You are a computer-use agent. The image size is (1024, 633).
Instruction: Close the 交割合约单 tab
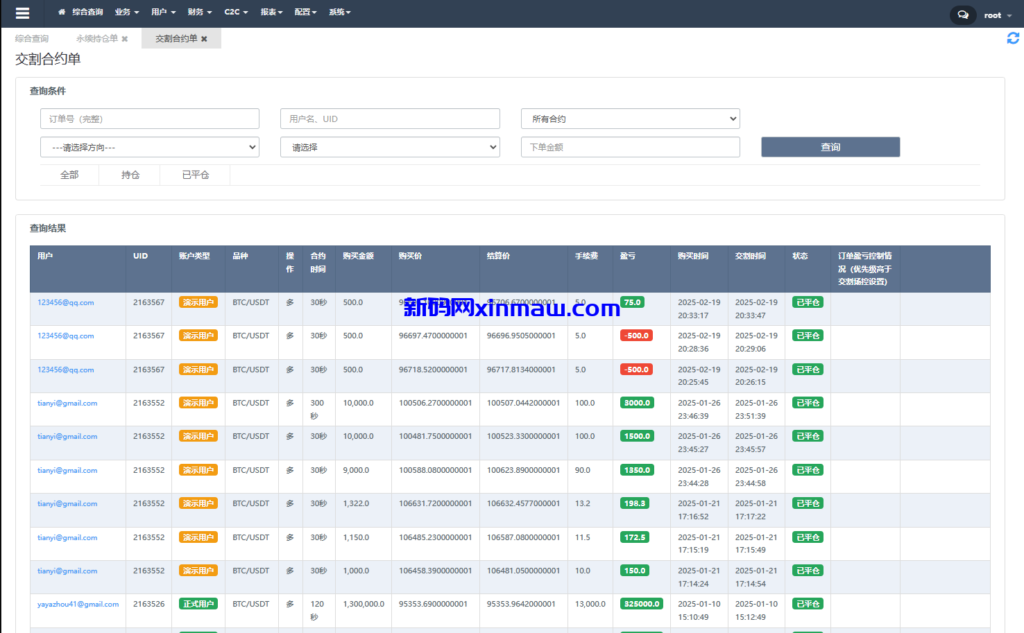point(204,39)
